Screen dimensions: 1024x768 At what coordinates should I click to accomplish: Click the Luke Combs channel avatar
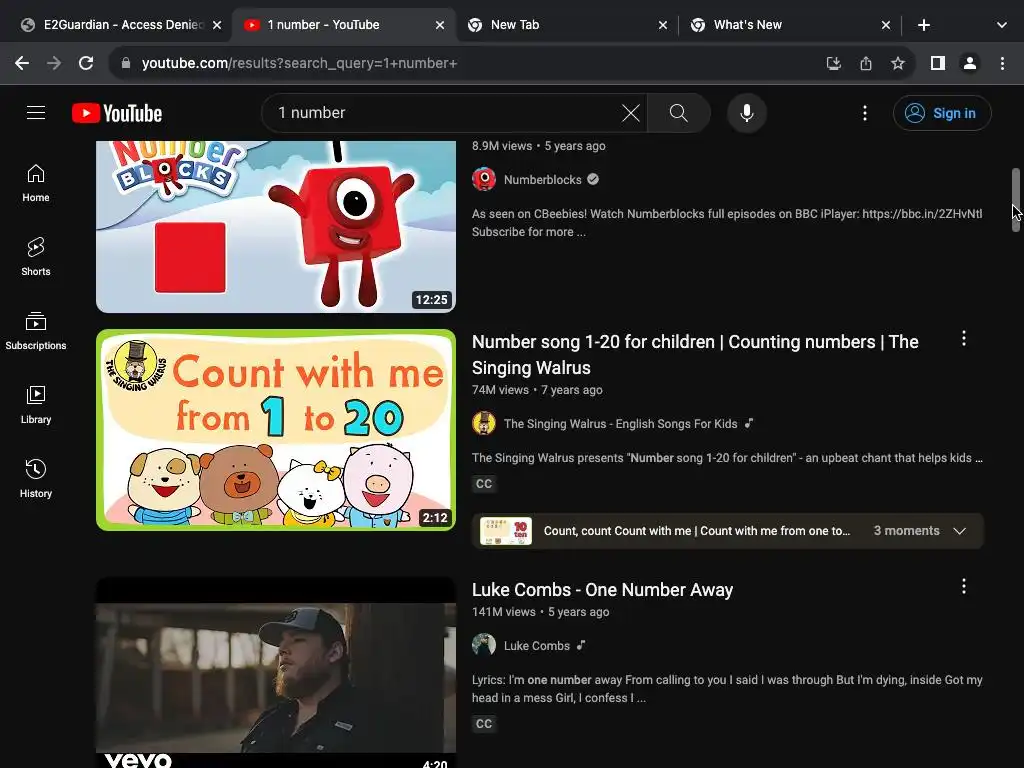[x=484, y=645]
